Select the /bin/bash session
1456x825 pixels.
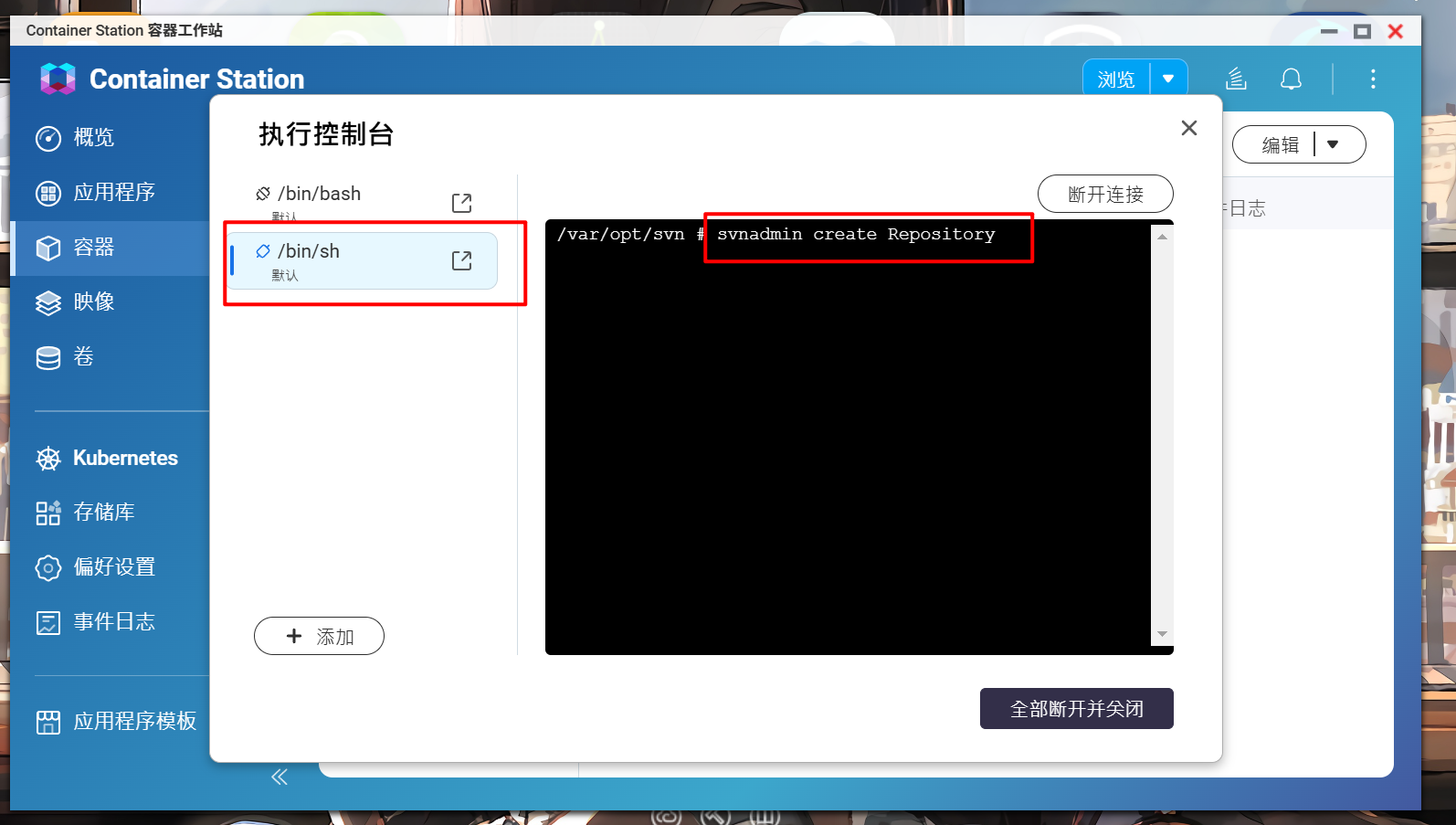point(320,195)
